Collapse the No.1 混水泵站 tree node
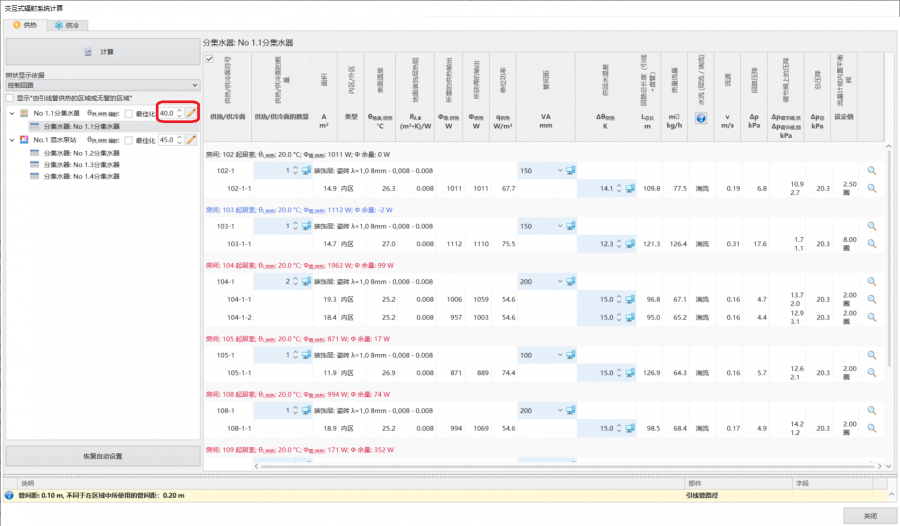The image size is (900, 526). pyautogui.click(x=11, y=140)
